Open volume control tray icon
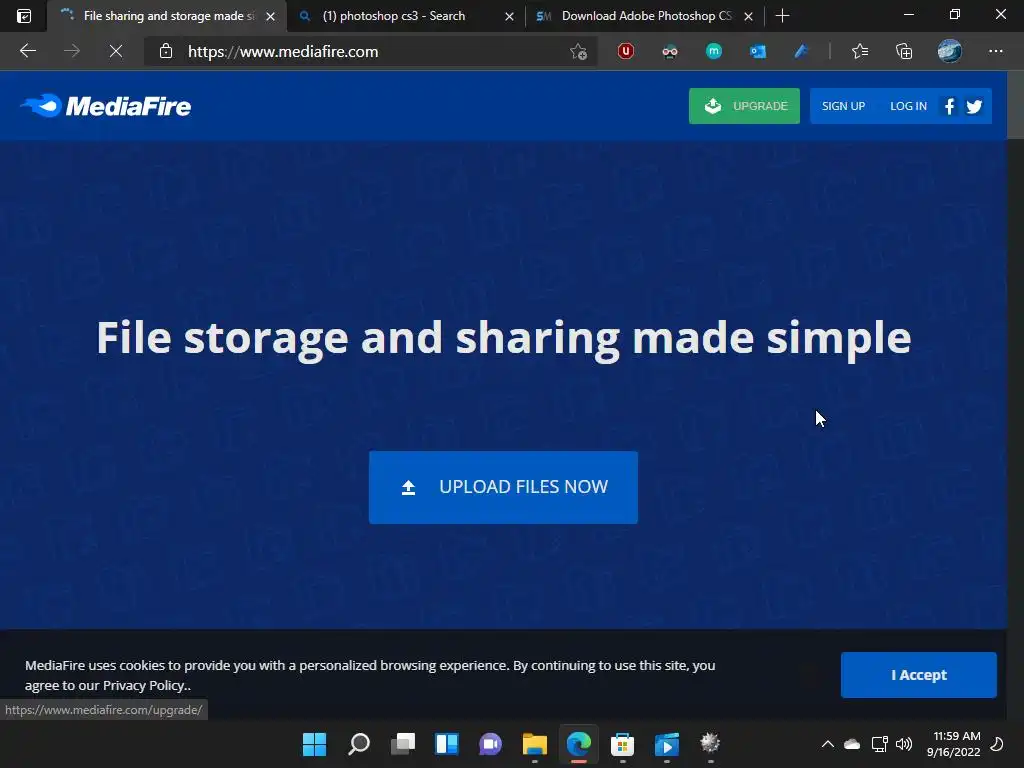This screenshot has width=1024, height=768. tap(904, 744)
